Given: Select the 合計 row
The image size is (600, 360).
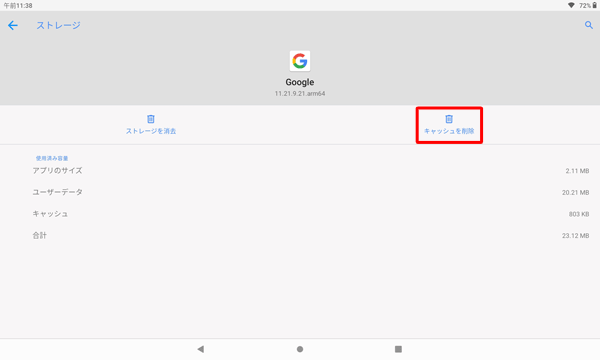Looking at the screenshot, I should click(x=300, y=235).
